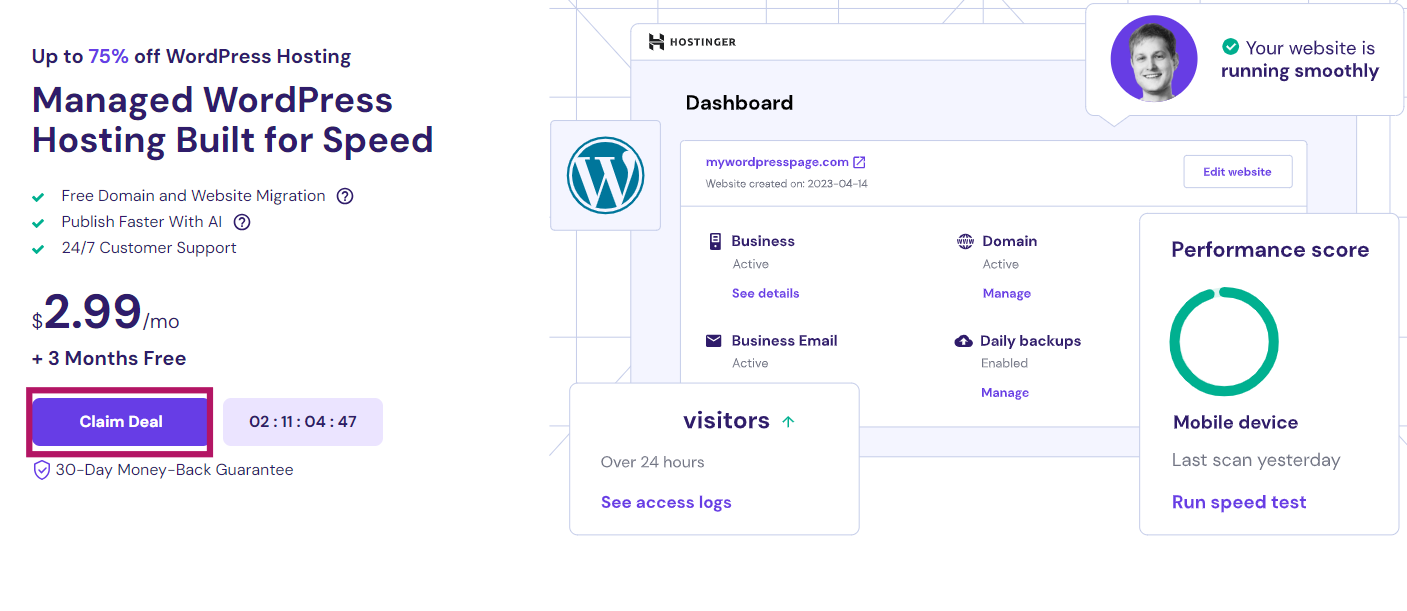
Task: Click the green checkmark near website status
Action: tap(1231, 47)
